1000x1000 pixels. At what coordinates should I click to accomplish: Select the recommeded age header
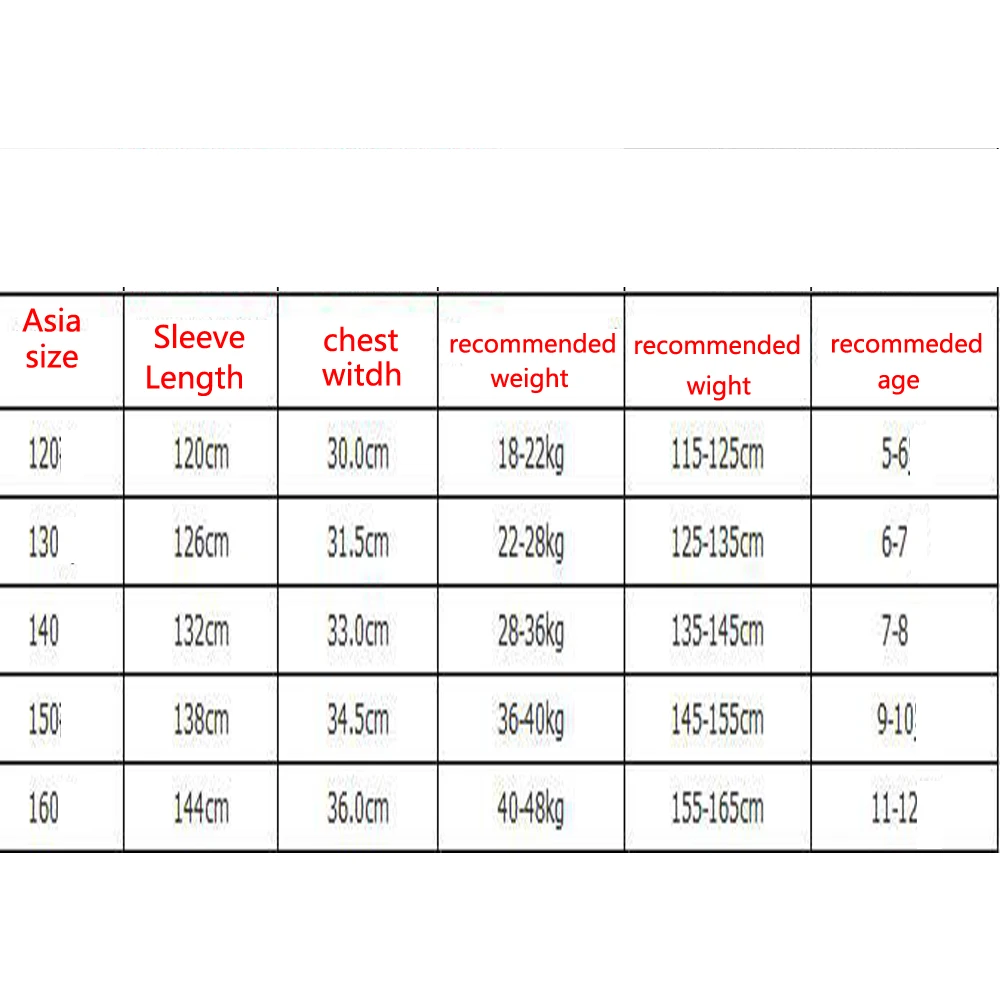pos(904,351)
